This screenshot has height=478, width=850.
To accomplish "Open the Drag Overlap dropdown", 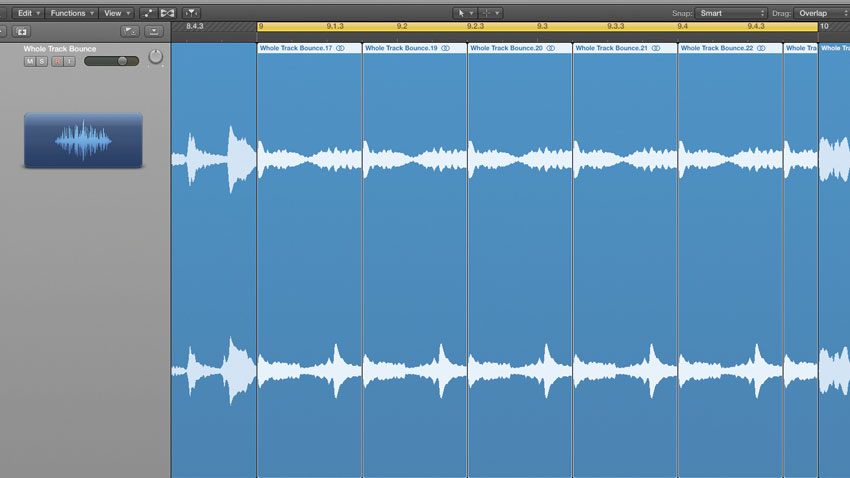I will tap(822, 13).
